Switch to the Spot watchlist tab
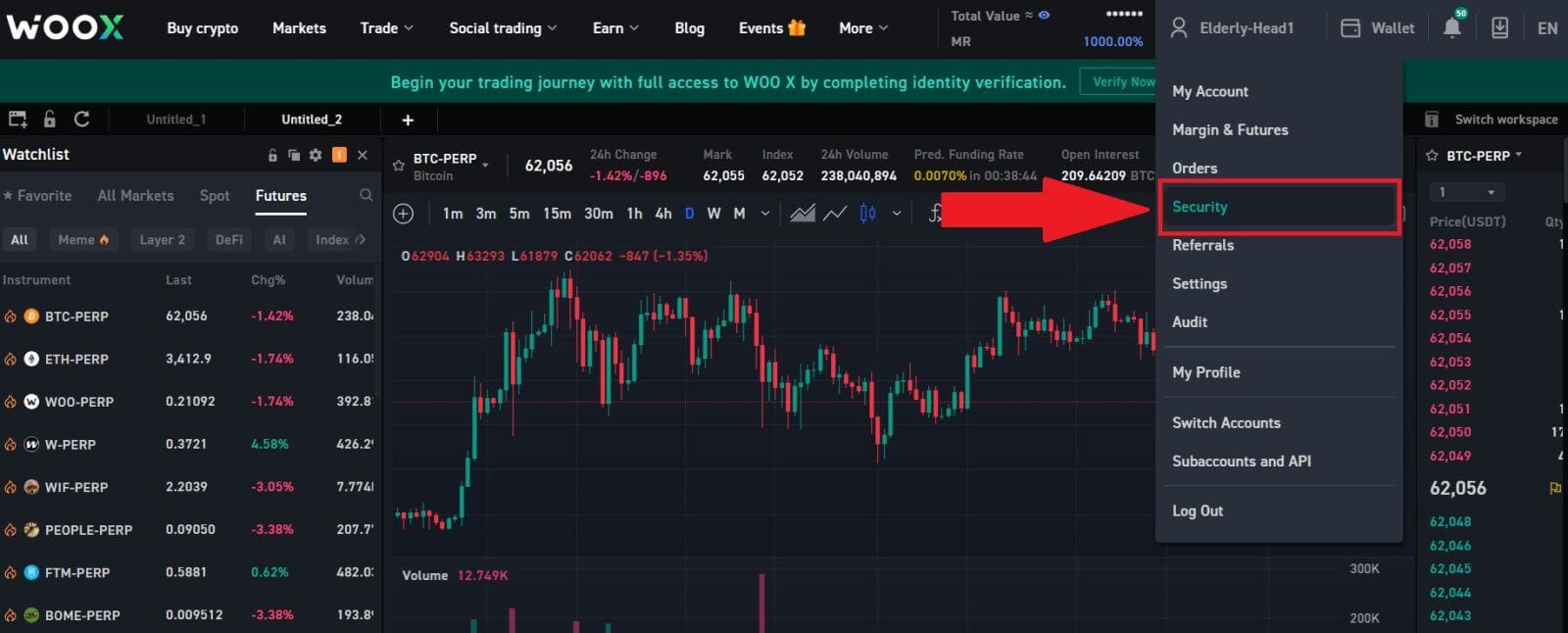 point(215,196)
